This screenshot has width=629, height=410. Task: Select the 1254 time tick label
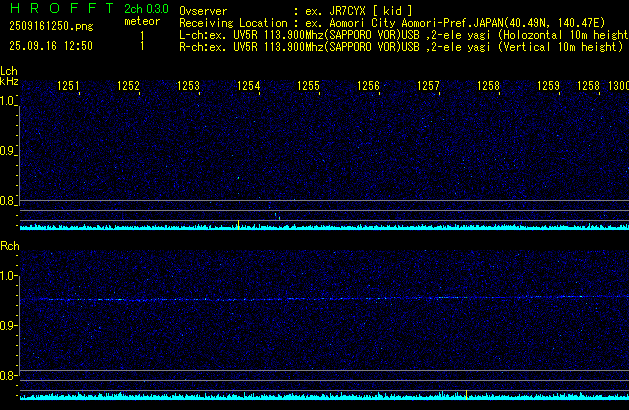coord(248,86)
